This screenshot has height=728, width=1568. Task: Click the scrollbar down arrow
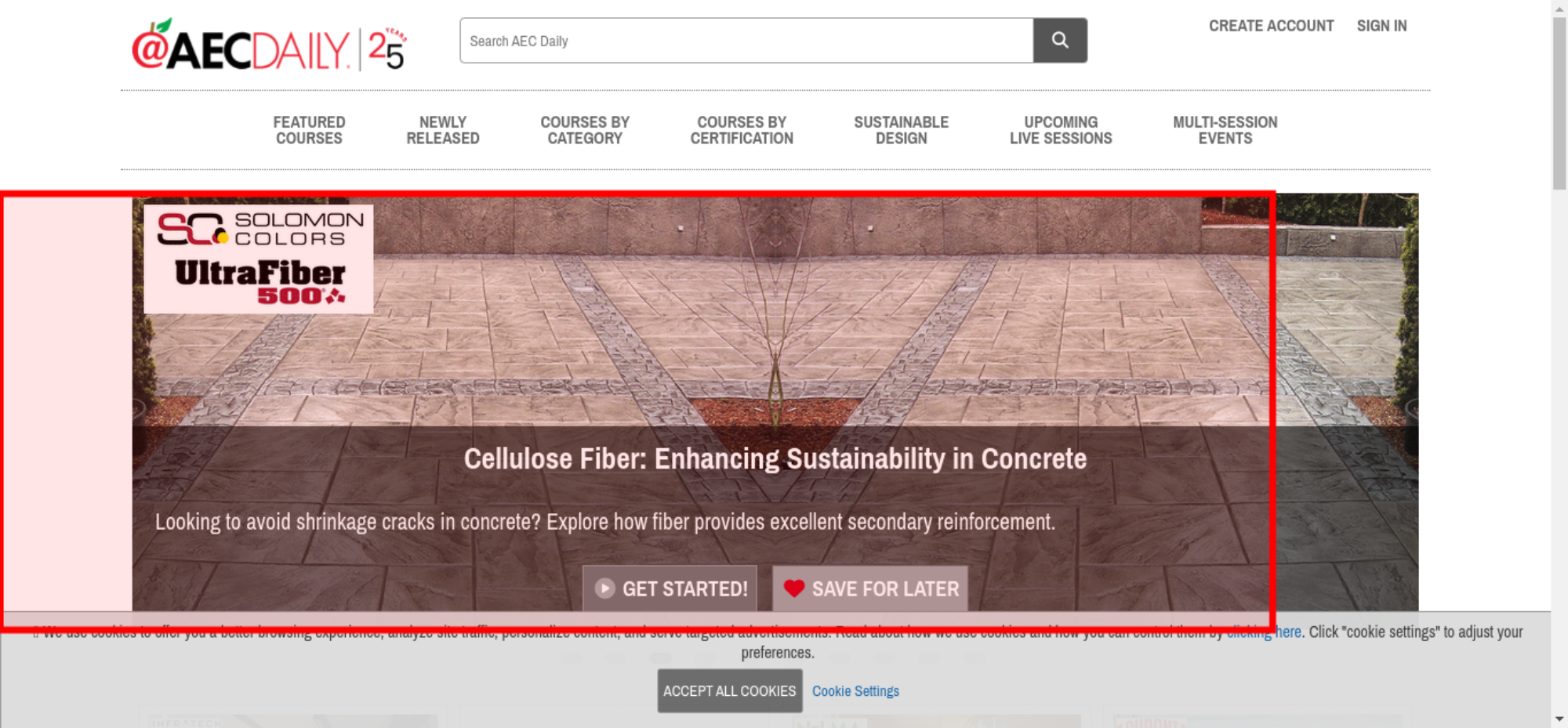pos(1559,719)
